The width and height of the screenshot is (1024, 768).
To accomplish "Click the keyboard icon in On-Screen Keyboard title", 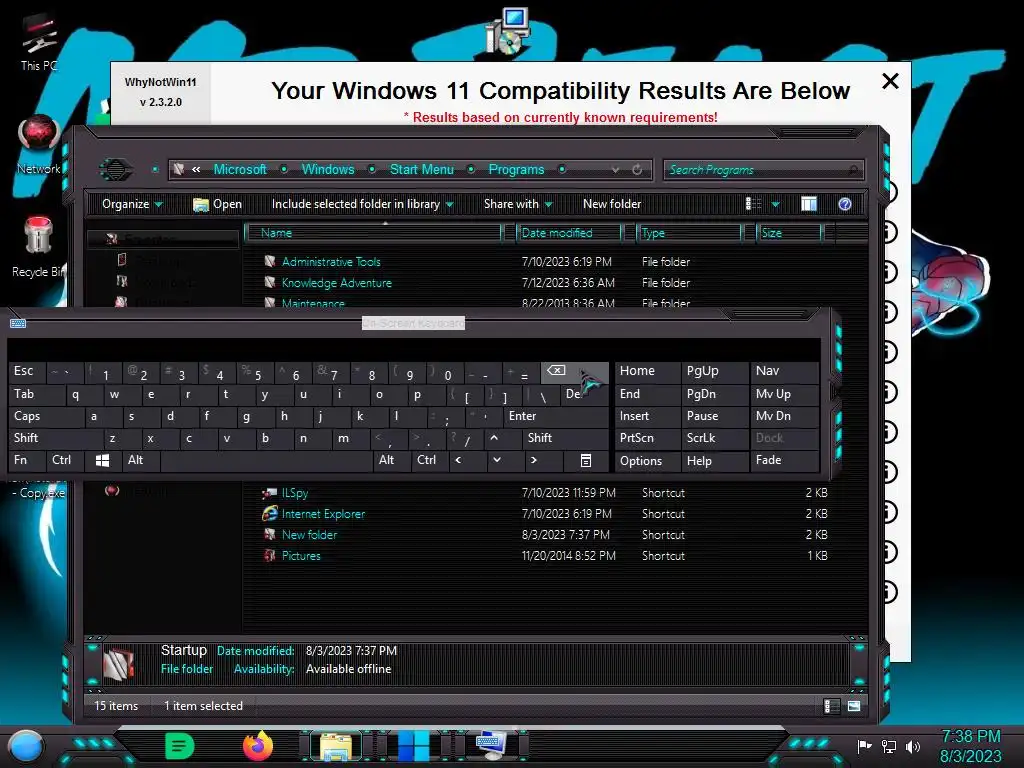I will click(x=18, y=323).
